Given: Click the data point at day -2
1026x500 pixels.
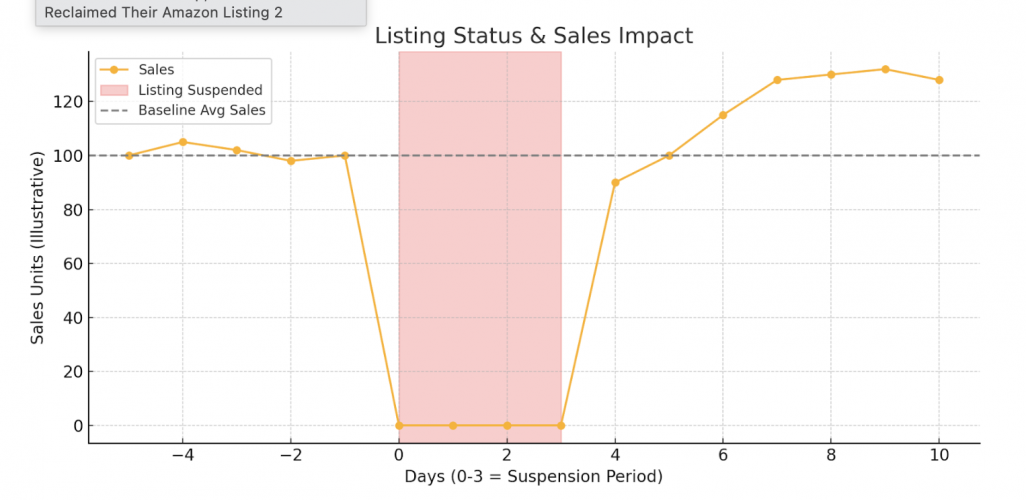Looking at the screenshot, I should tap(291, 161).
